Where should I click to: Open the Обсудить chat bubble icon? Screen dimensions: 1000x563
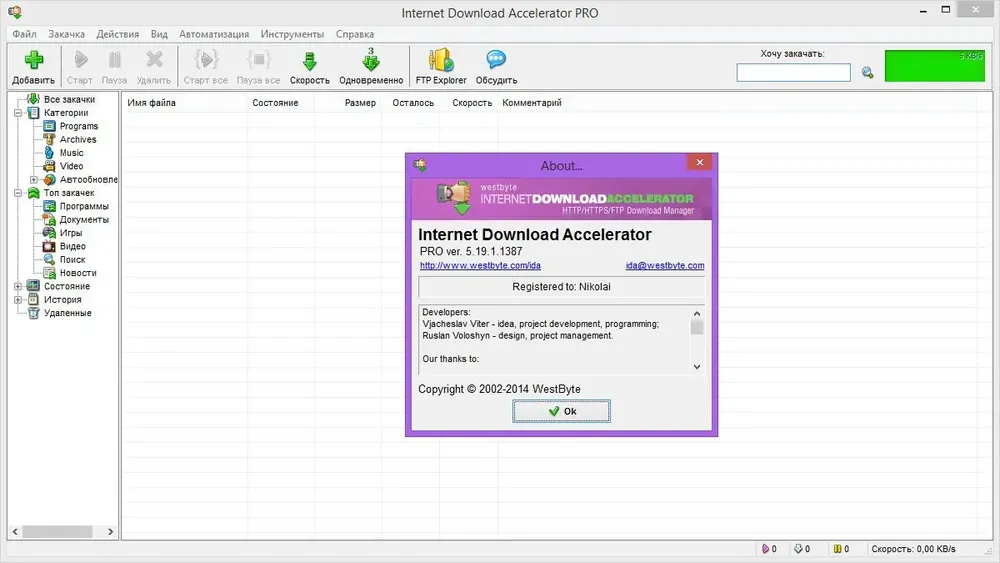pos(496,60)
